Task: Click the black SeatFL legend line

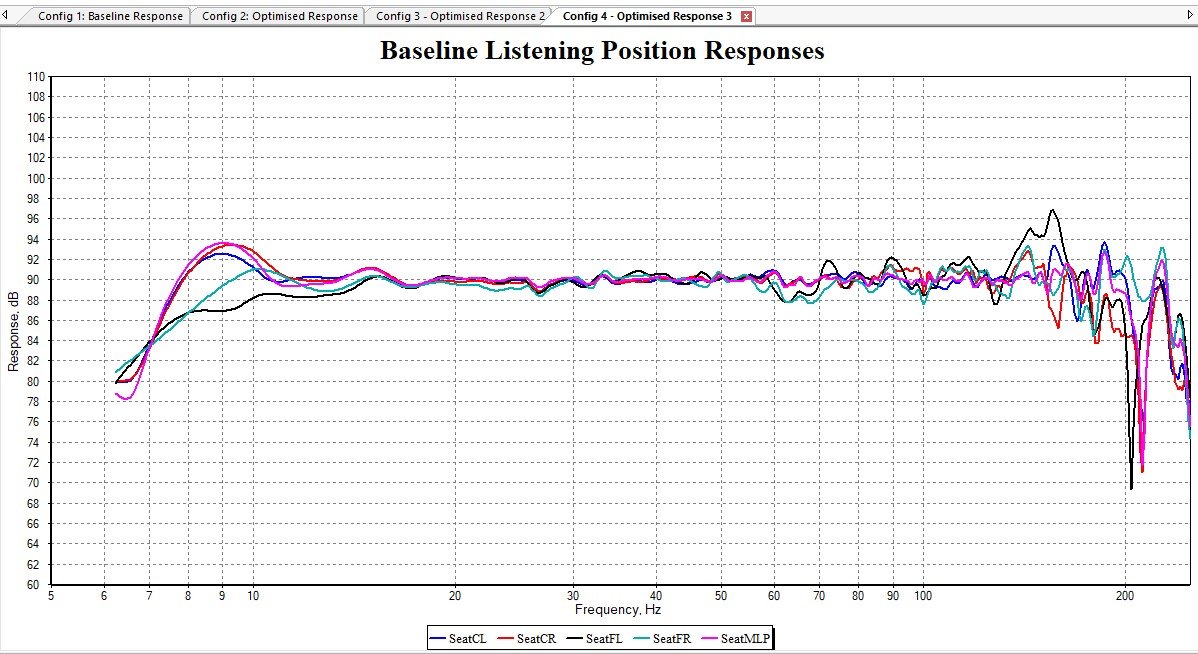Action: pos(577,638)
